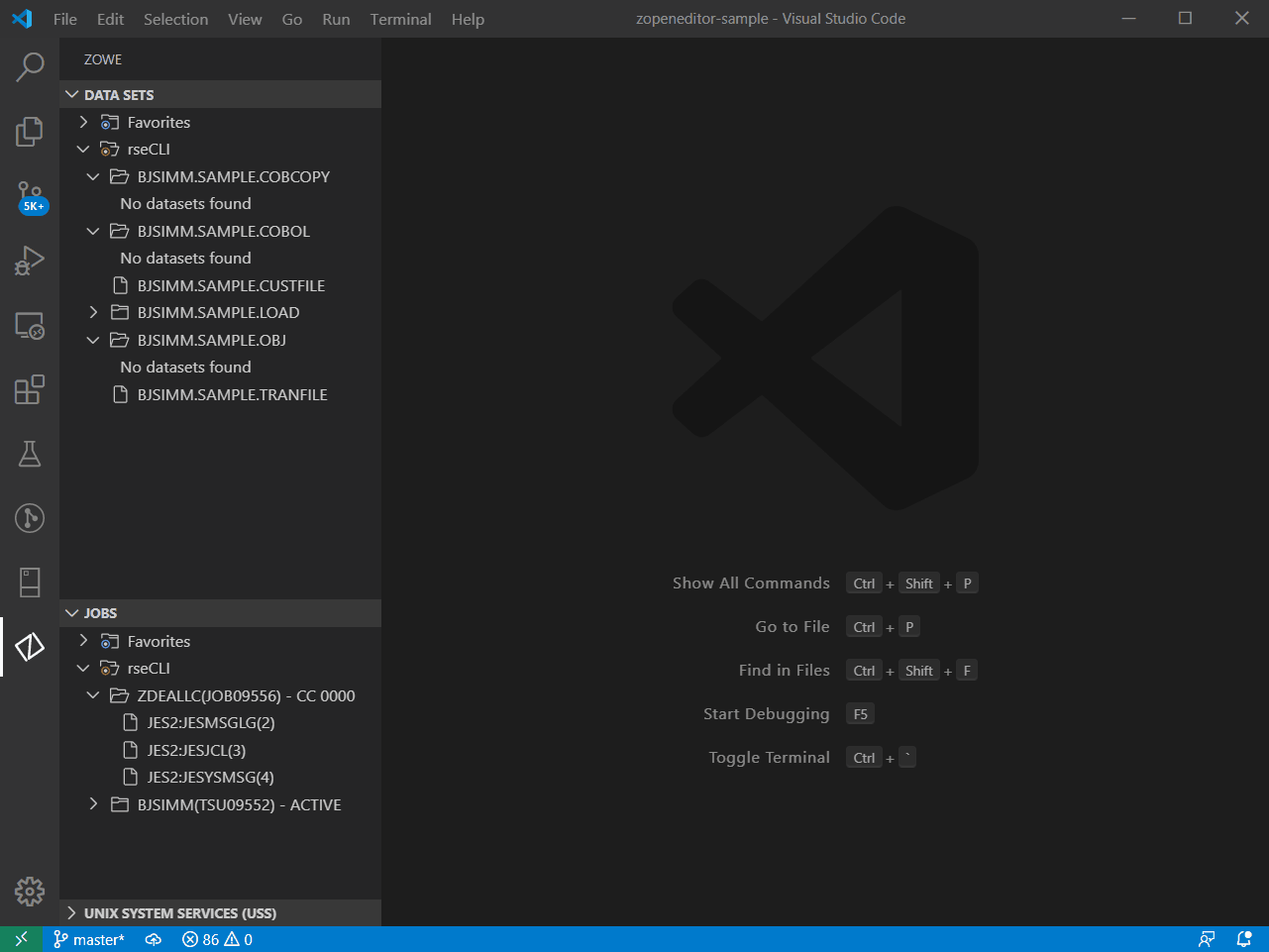Expand job BJSIMM(TSU09552) - ACTIVE
This screenshot has width=1269, height=952.
(93, 804)
